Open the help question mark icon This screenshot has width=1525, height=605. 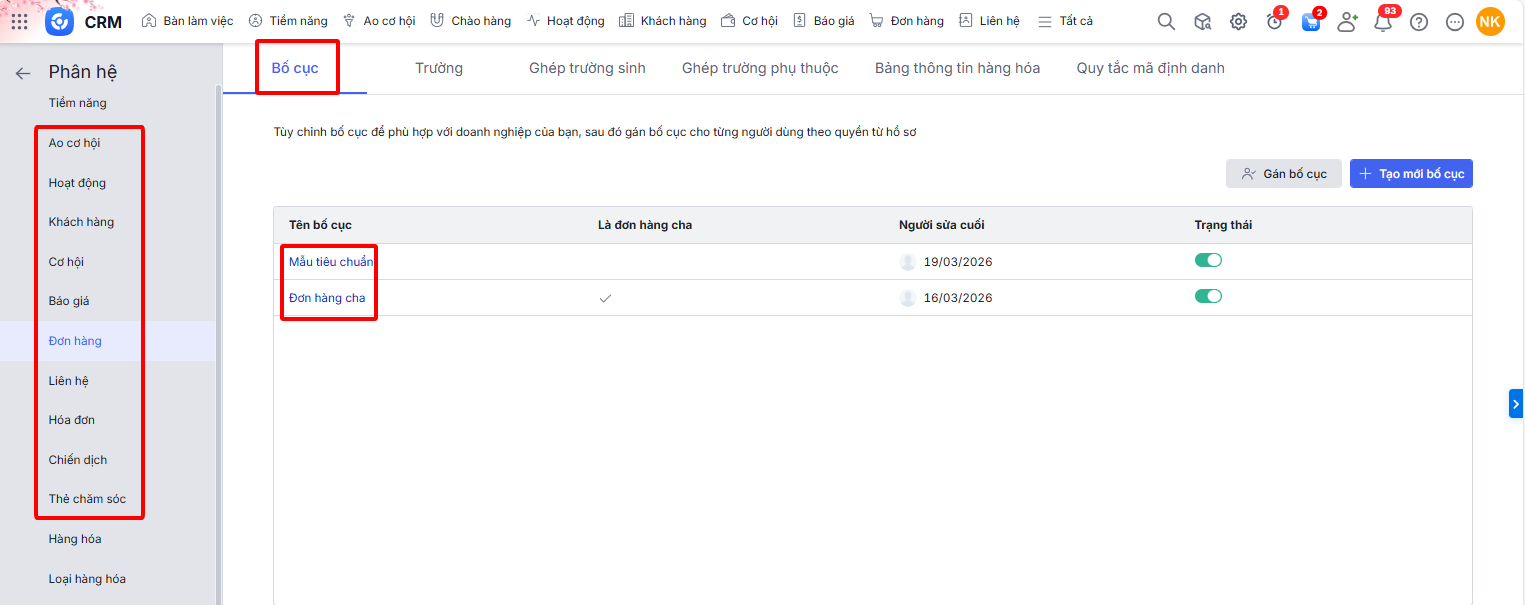[1419, 22]
